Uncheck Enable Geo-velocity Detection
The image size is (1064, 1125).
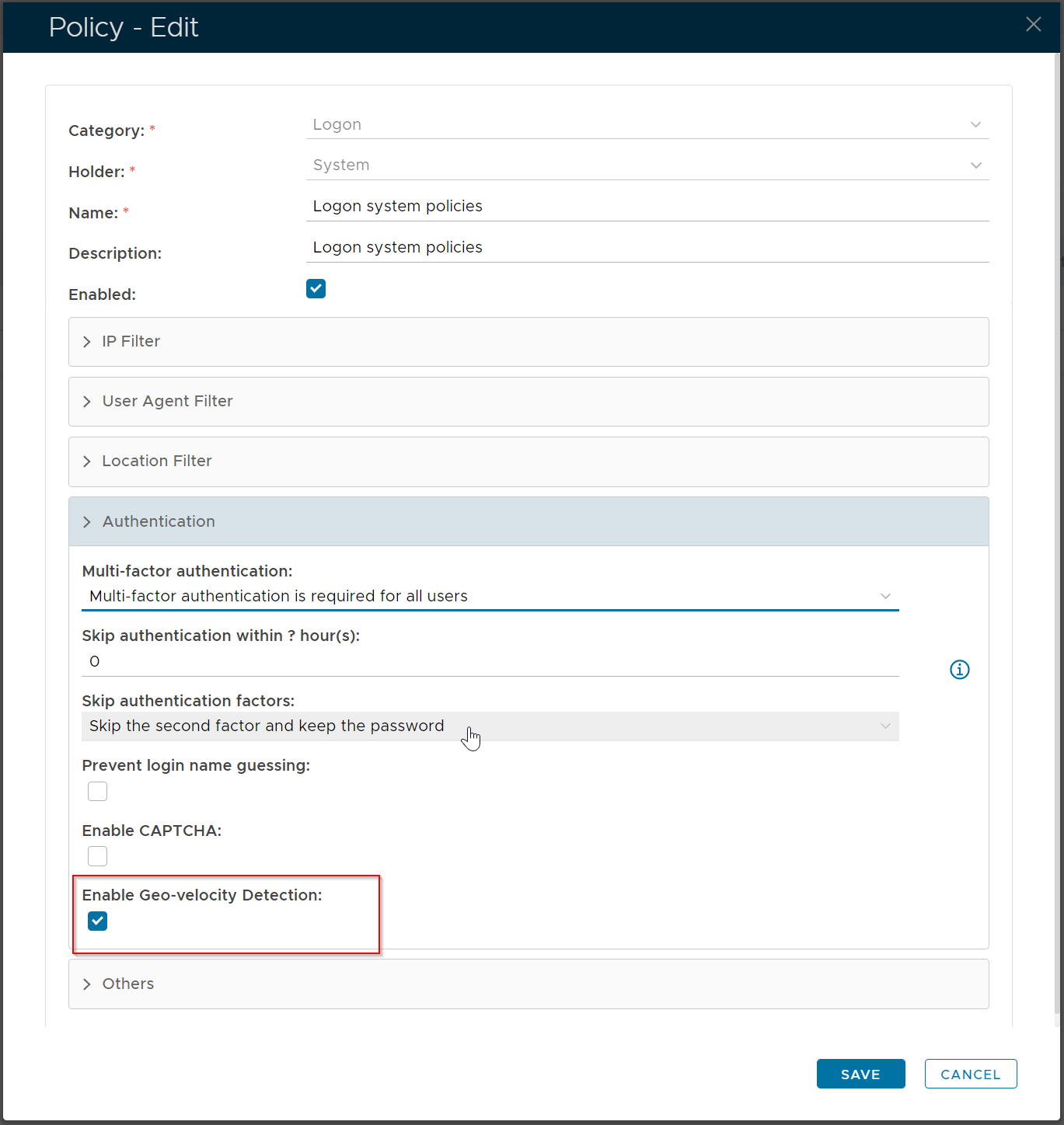click(98, 921)
